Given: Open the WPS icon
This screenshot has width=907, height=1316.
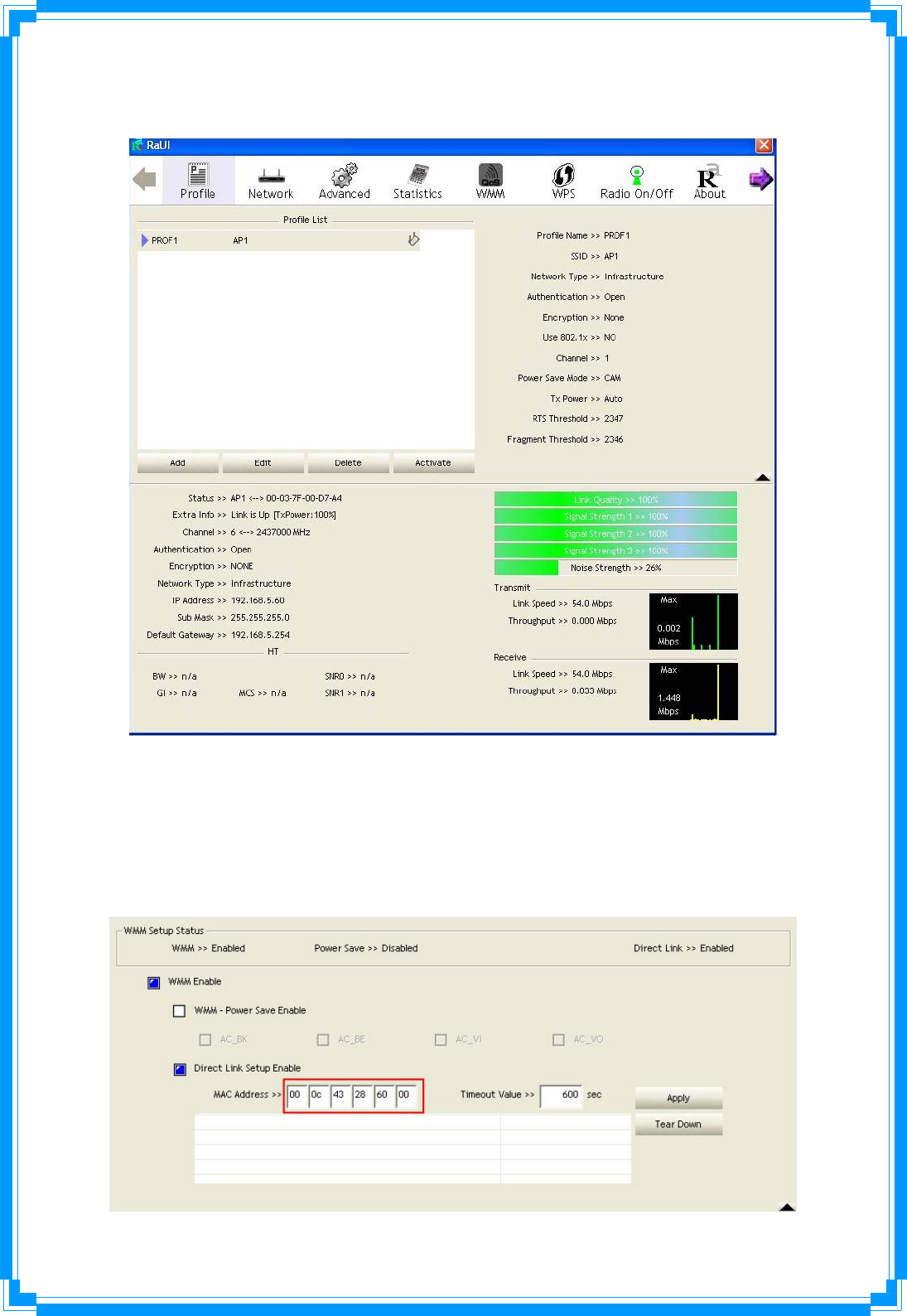Looking at the screenshot, I should (564, 181).
